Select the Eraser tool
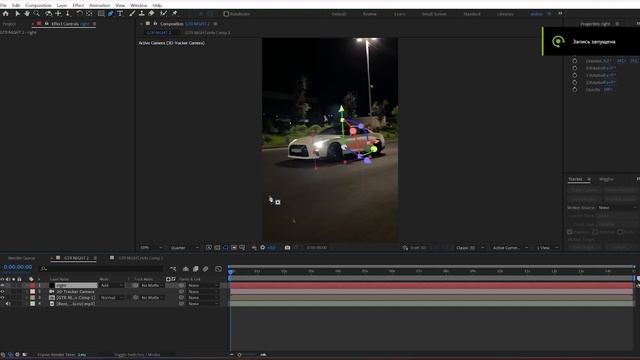 (x=151, y=13)
